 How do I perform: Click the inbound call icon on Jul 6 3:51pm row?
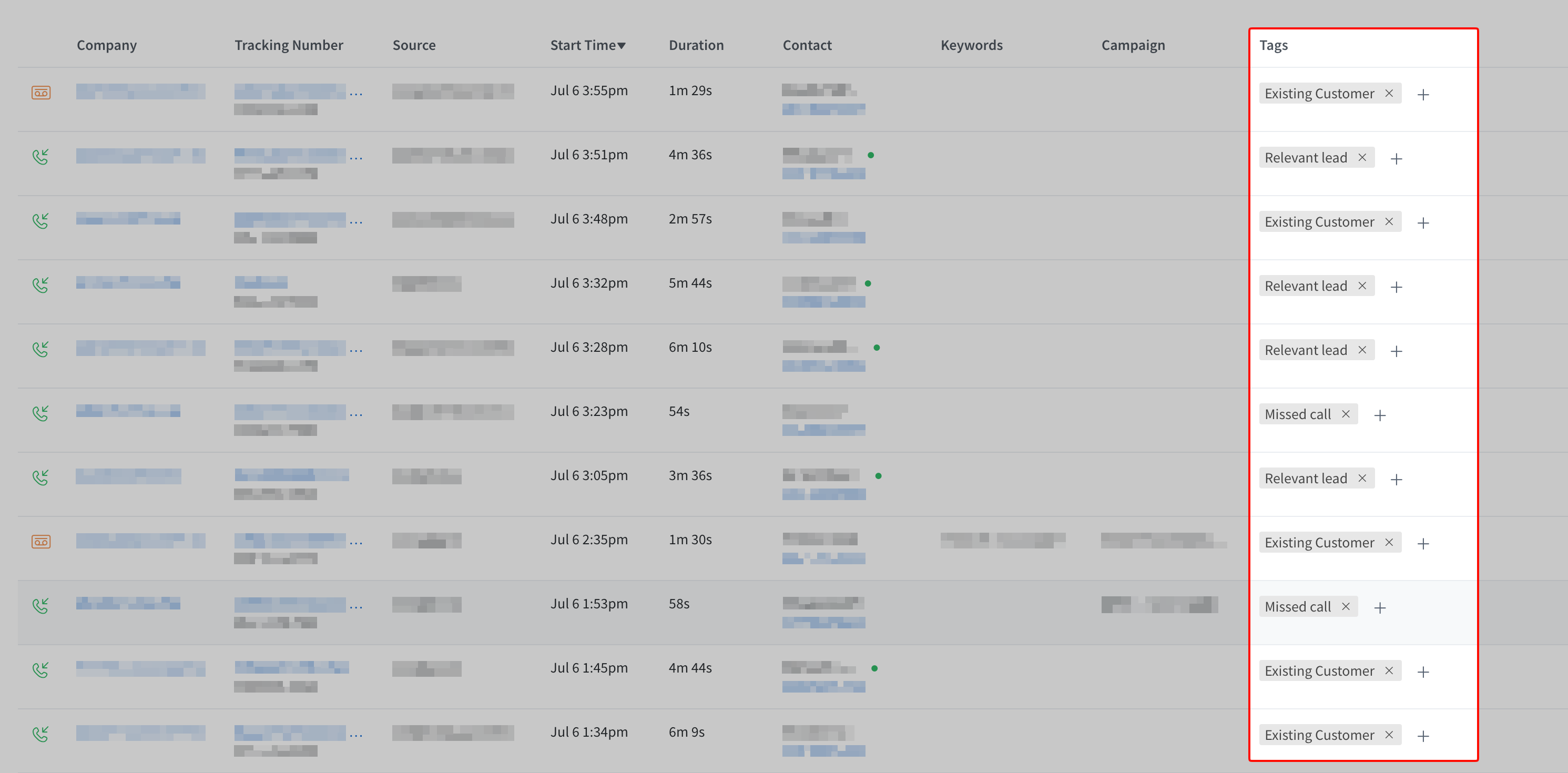(x=41, y=157)
